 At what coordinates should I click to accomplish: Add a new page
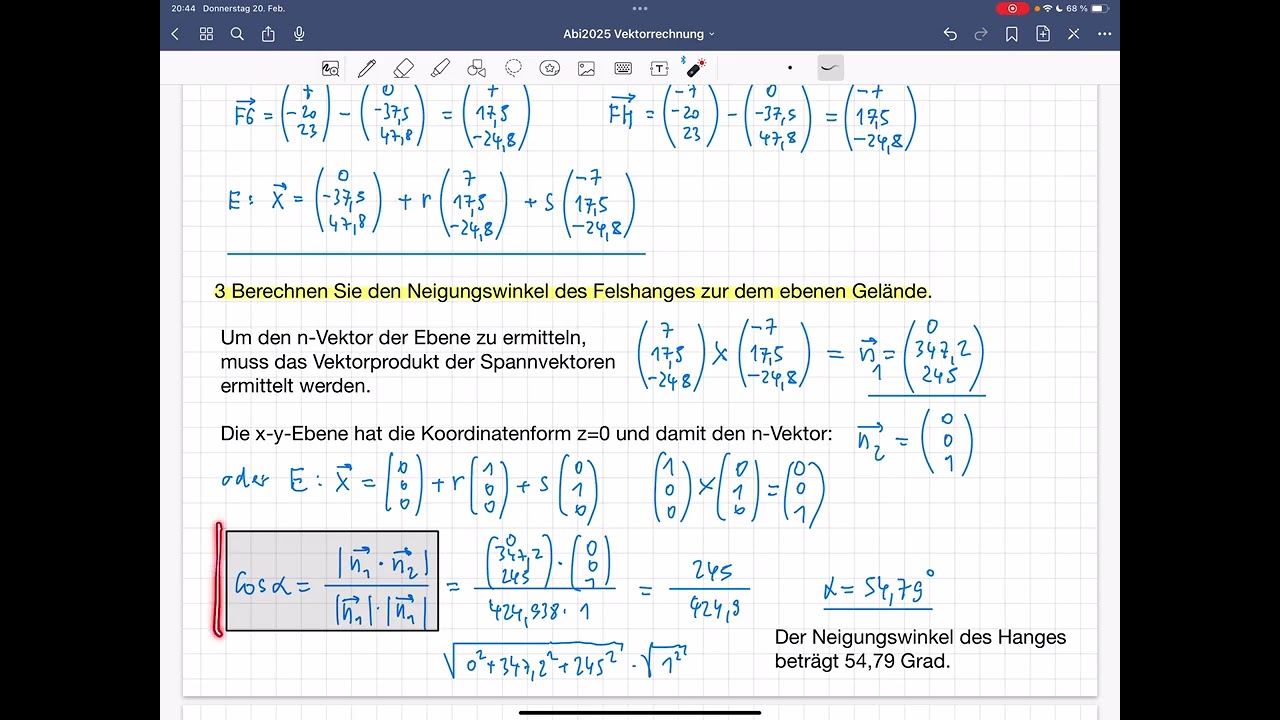(x=1043, y=34)
